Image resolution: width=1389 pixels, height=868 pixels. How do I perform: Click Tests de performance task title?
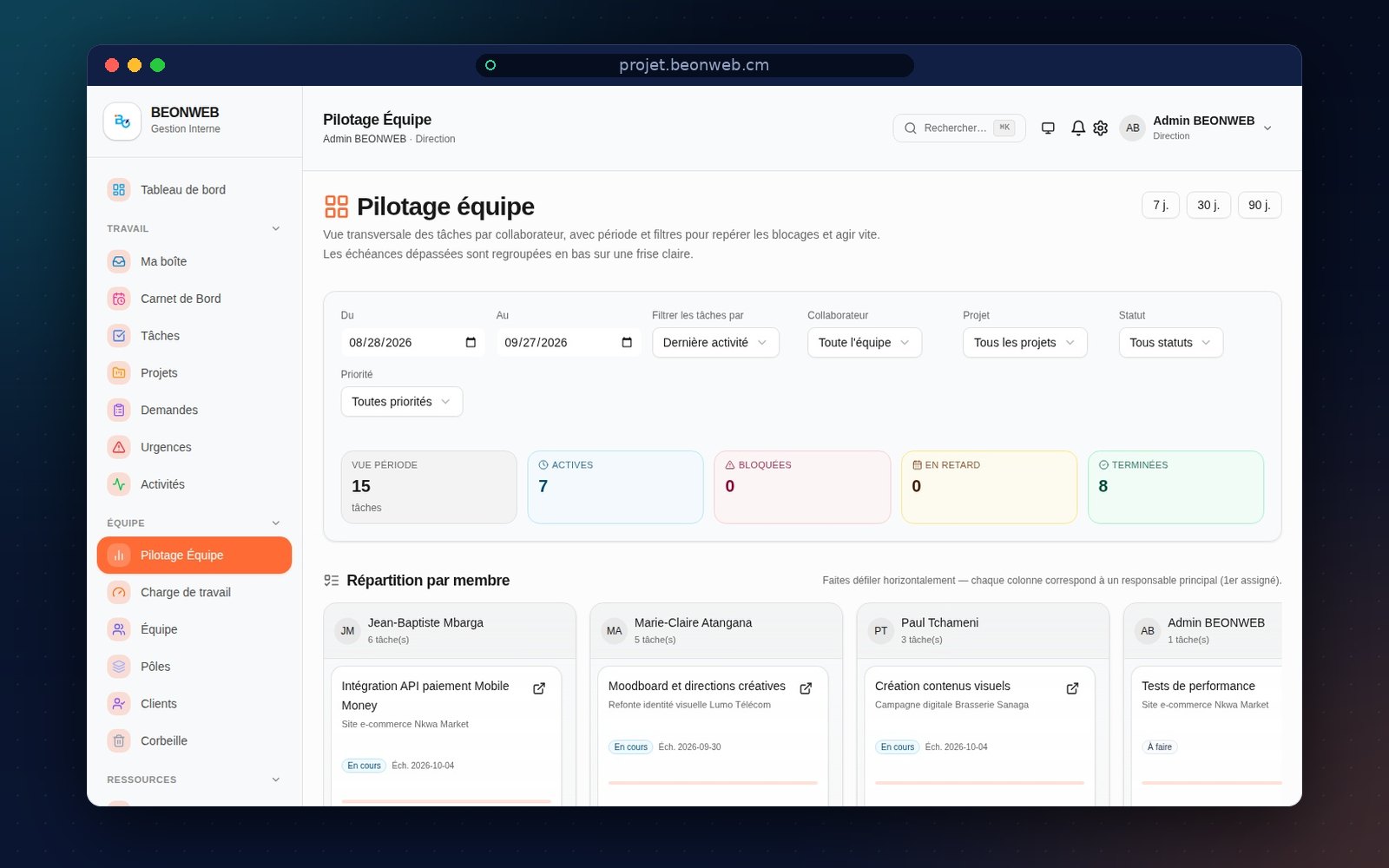[x=1198, y=686]
